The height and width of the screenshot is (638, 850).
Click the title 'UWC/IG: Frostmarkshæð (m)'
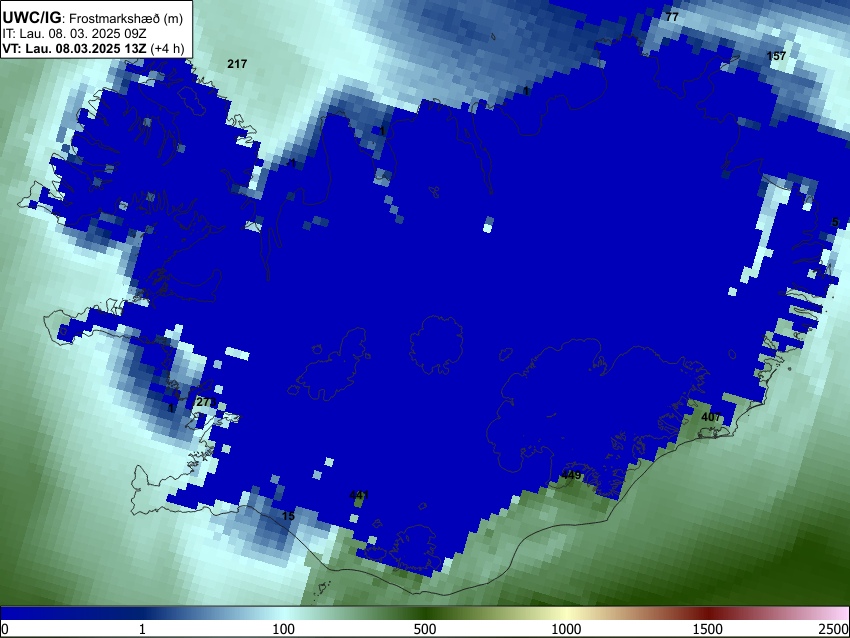(x=93, y=18)
